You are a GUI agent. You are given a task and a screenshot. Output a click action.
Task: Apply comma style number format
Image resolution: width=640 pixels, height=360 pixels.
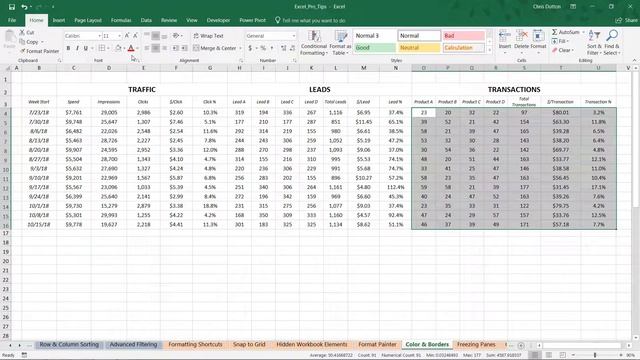(x=272, y=48)
